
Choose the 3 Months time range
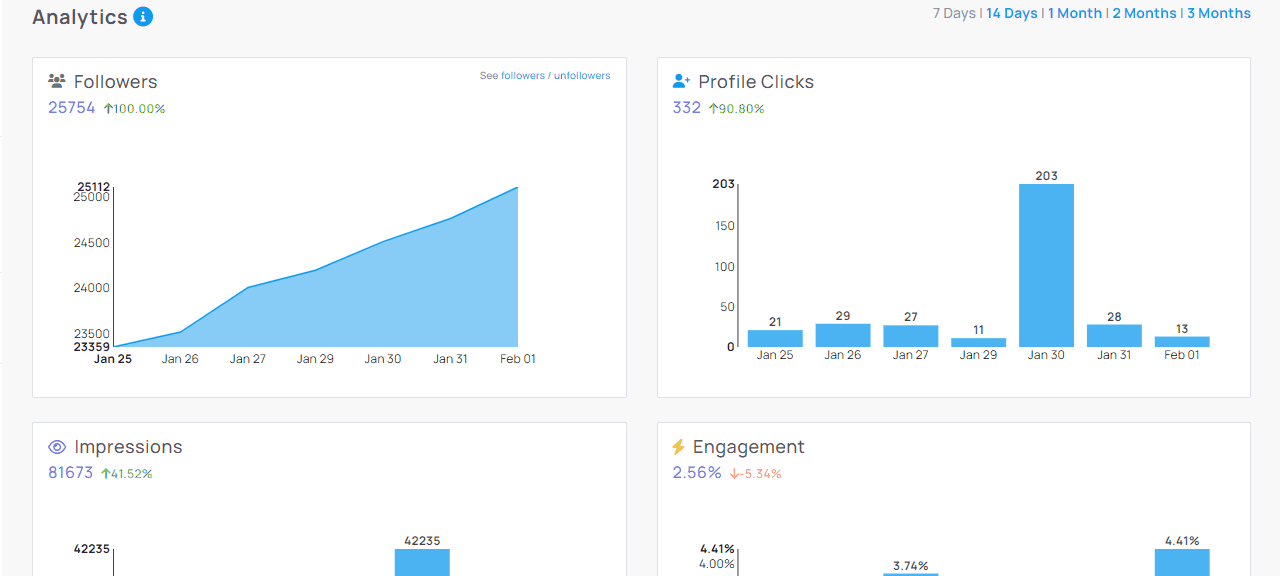click(x=1218, y=13)
